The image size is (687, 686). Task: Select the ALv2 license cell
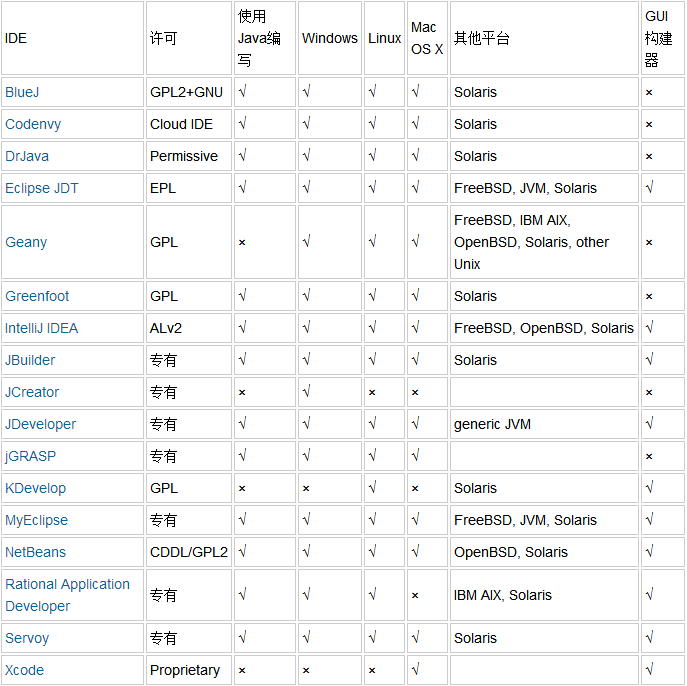pyautogui.click(x=189, y=328)
